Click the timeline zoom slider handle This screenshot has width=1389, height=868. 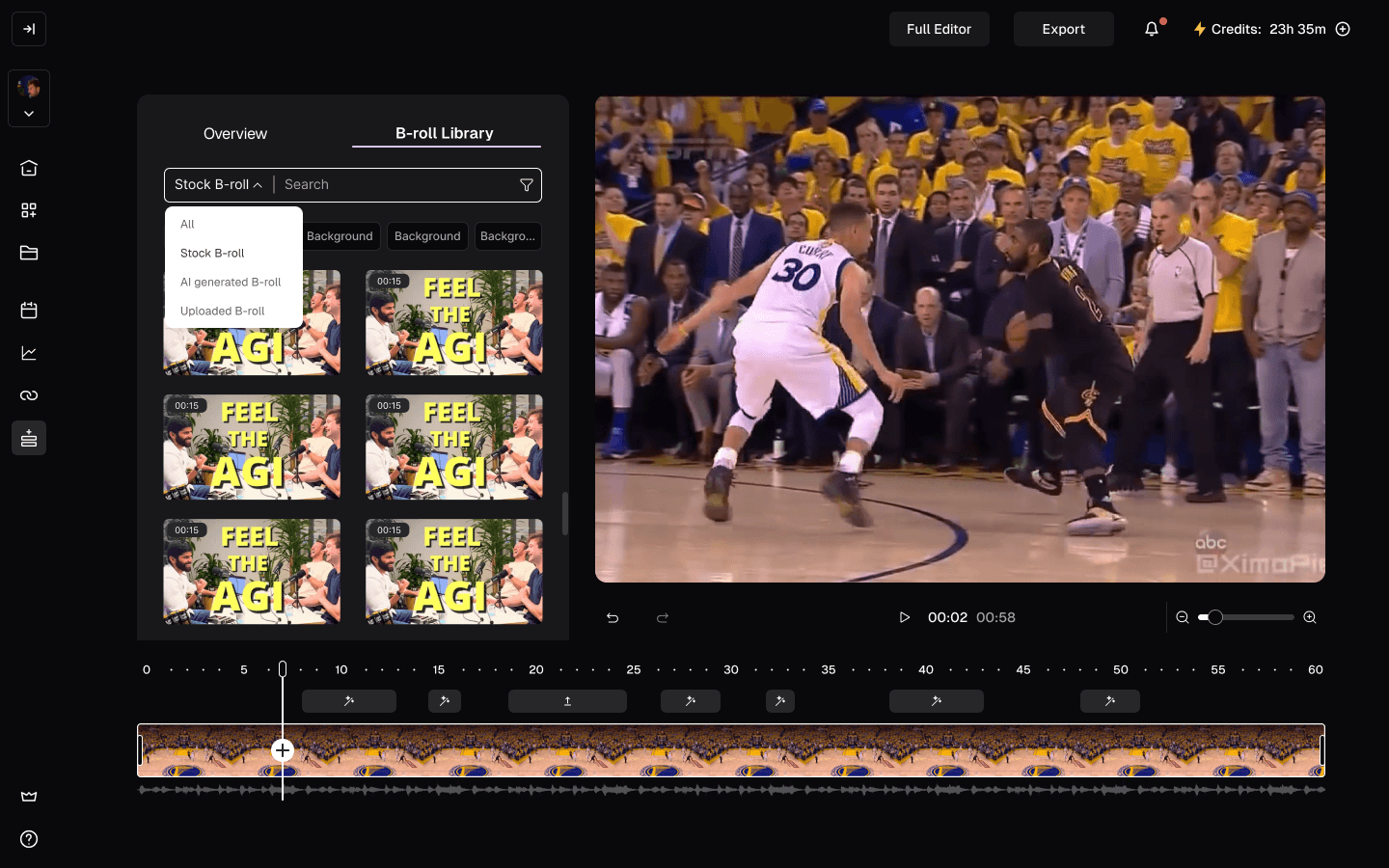click(1215, 617)
